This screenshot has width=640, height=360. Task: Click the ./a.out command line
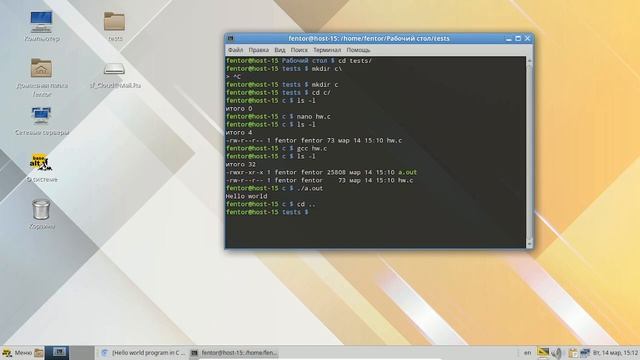(274, 188)
